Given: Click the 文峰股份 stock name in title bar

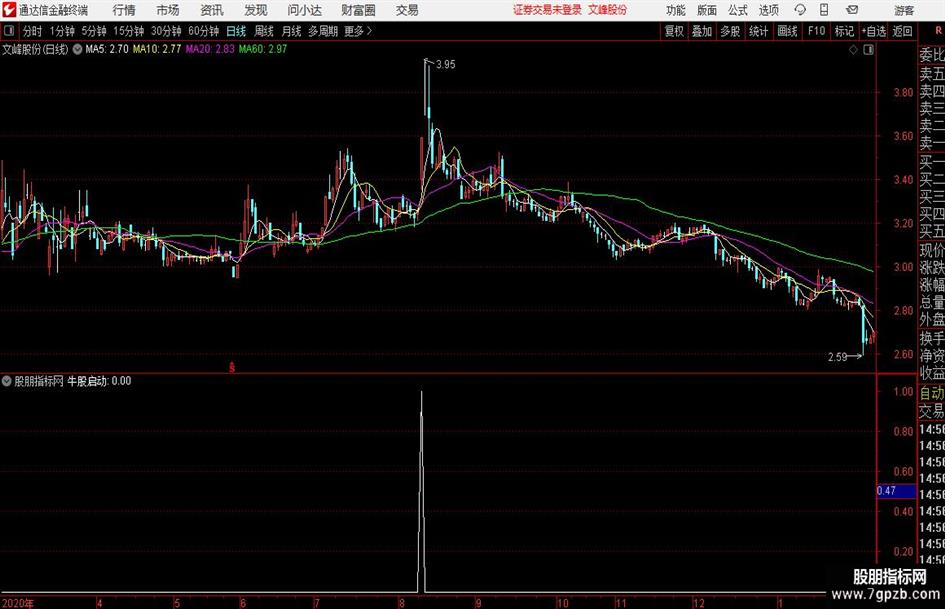Looking at the screenshot, I should click(607, 10).
